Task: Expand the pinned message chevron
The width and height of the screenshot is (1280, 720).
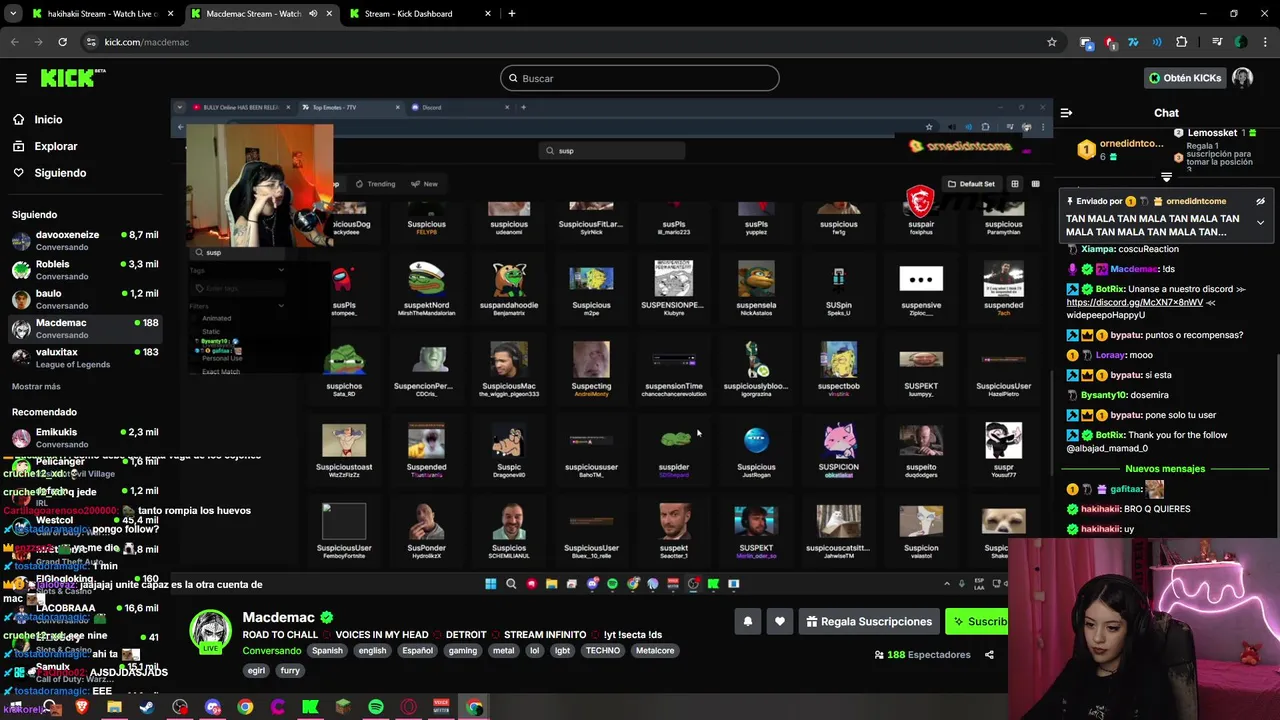Action: (x=1260, y=222)
